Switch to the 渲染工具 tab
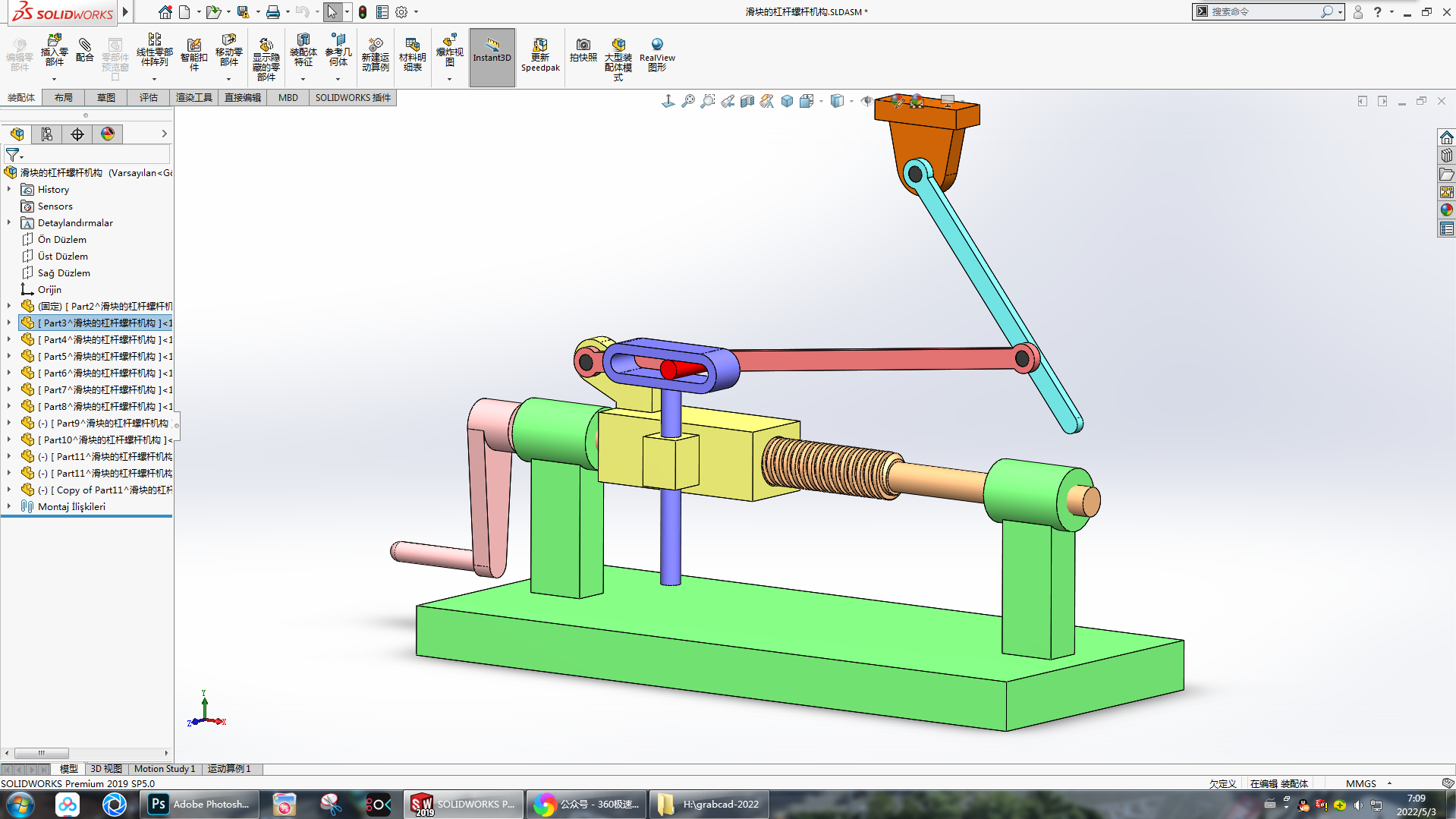 click(194, 98)
